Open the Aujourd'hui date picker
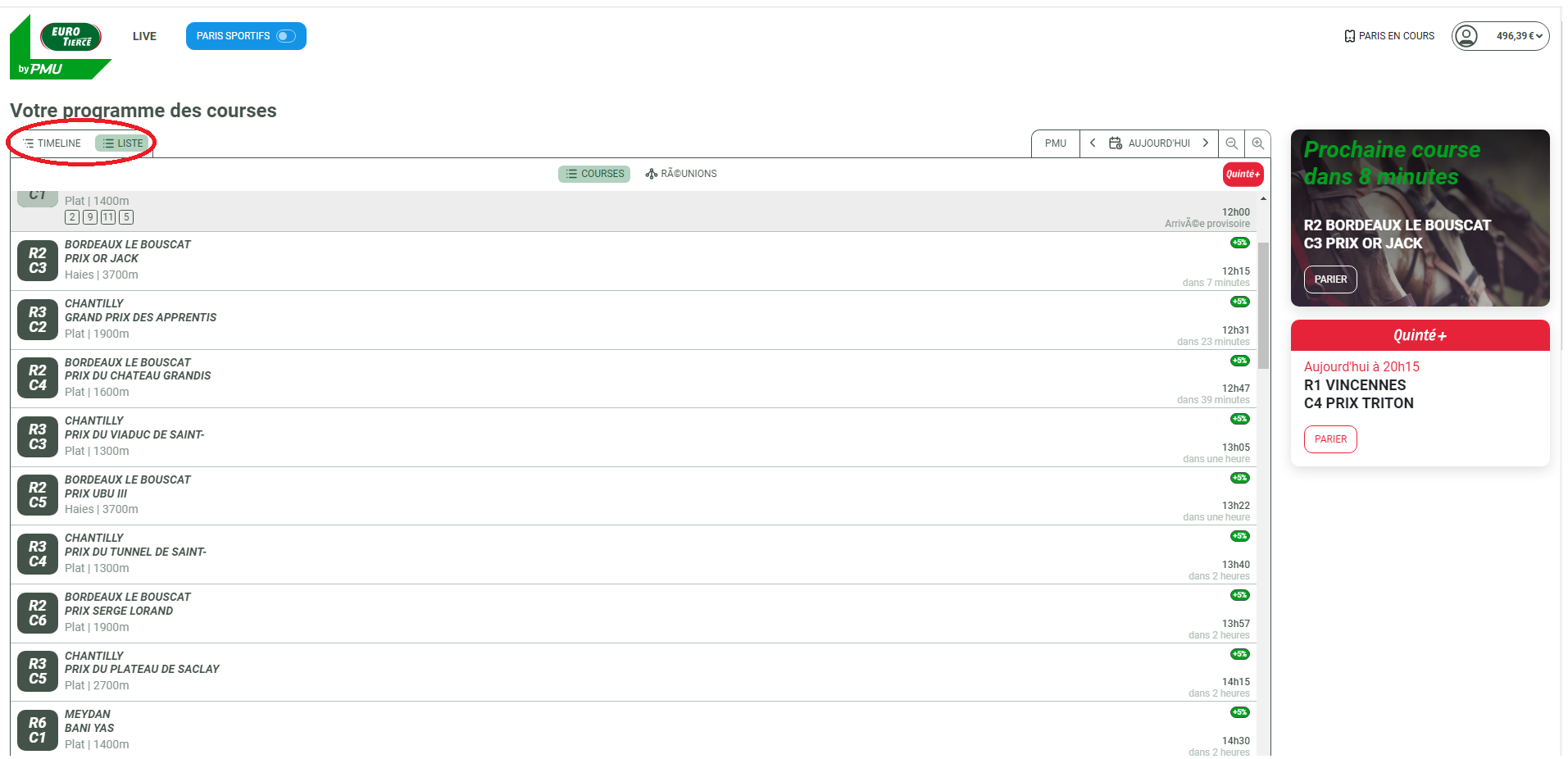Image resolution: width=1568 pixels, height=759 pixels. pos(1149,143)
